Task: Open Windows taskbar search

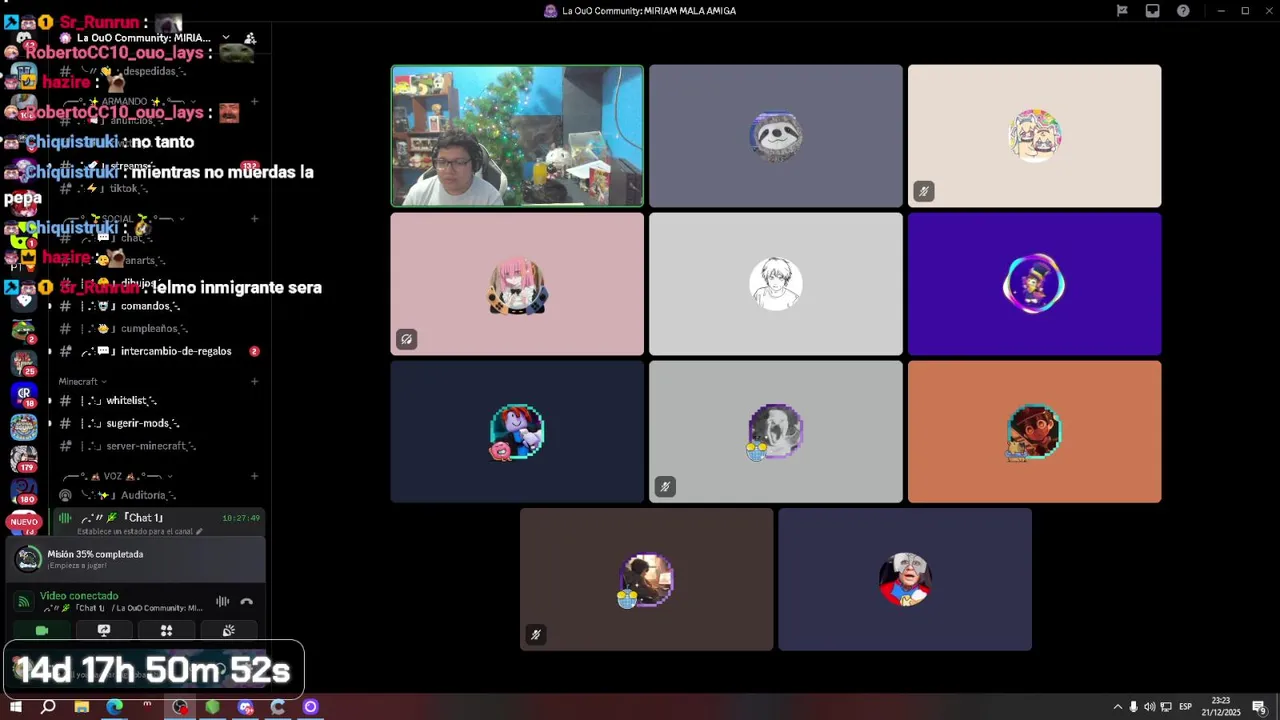Action: tap(48, 707)
